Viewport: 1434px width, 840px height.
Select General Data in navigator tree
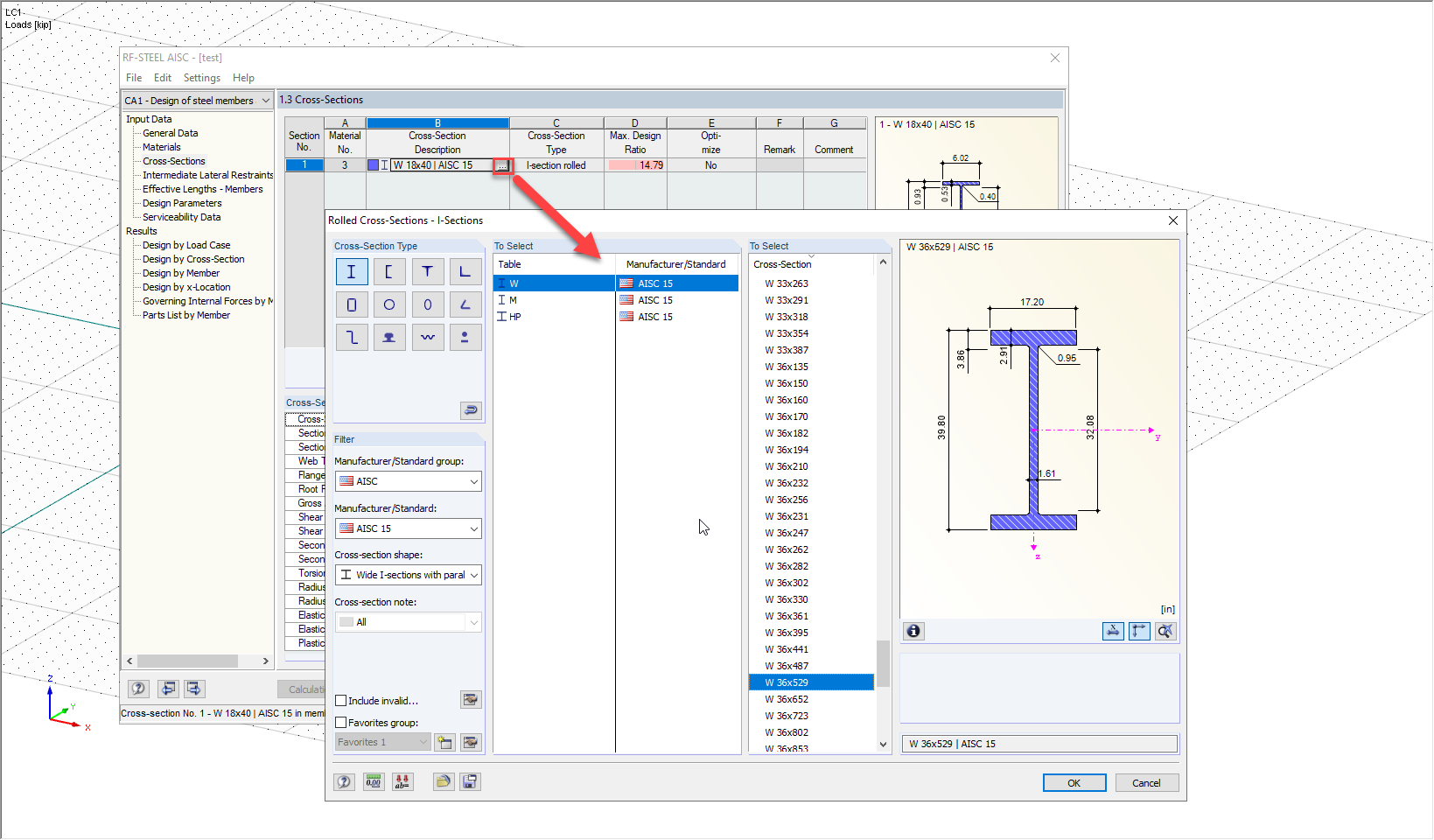[x=171, y=133]
